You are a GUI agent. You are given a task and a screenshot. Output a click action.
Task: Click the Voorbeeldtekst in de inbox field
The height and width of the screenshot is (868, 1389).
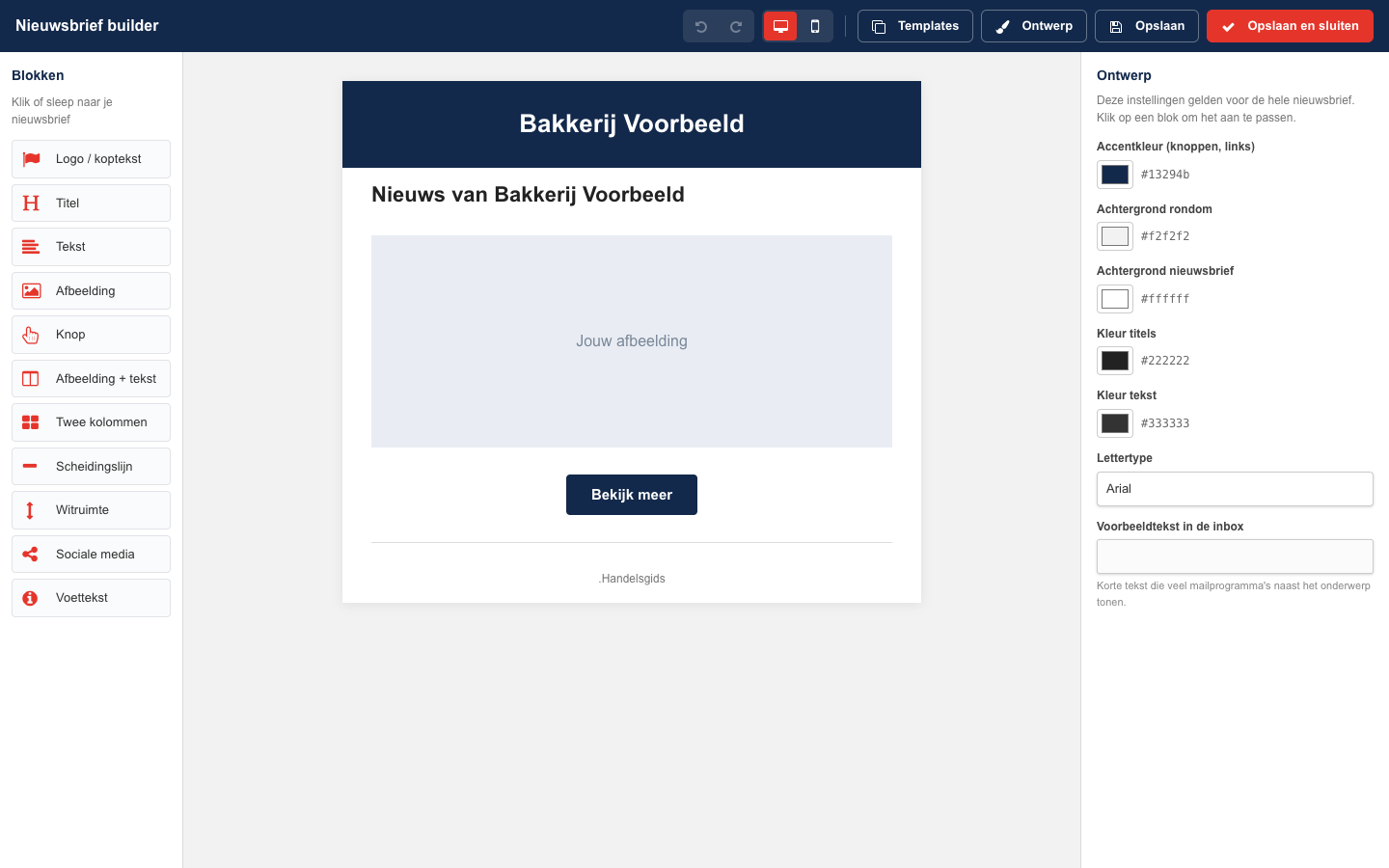(1235, 556)
